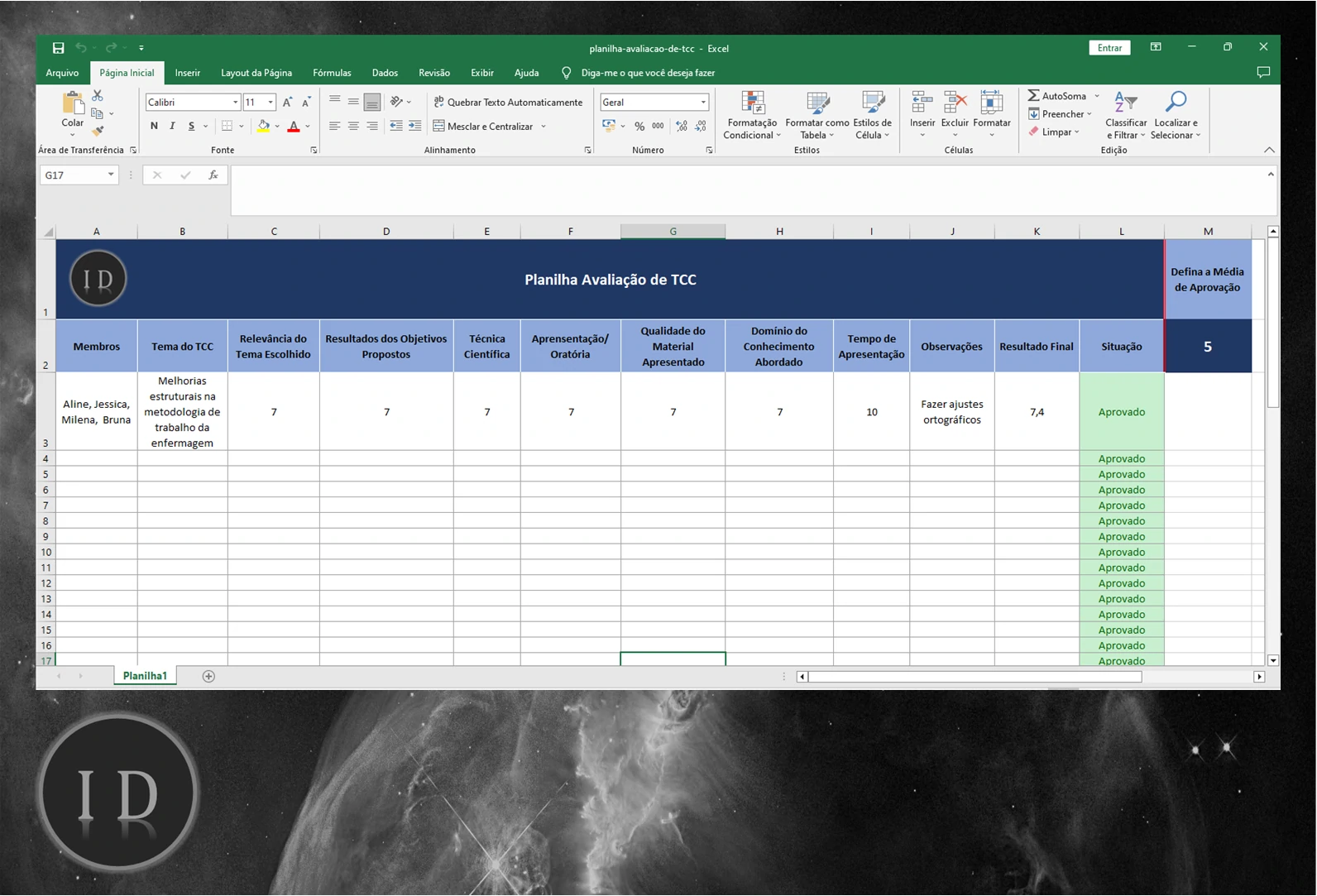
Task: Open the font size dropdown
Action: coord(271,103)
